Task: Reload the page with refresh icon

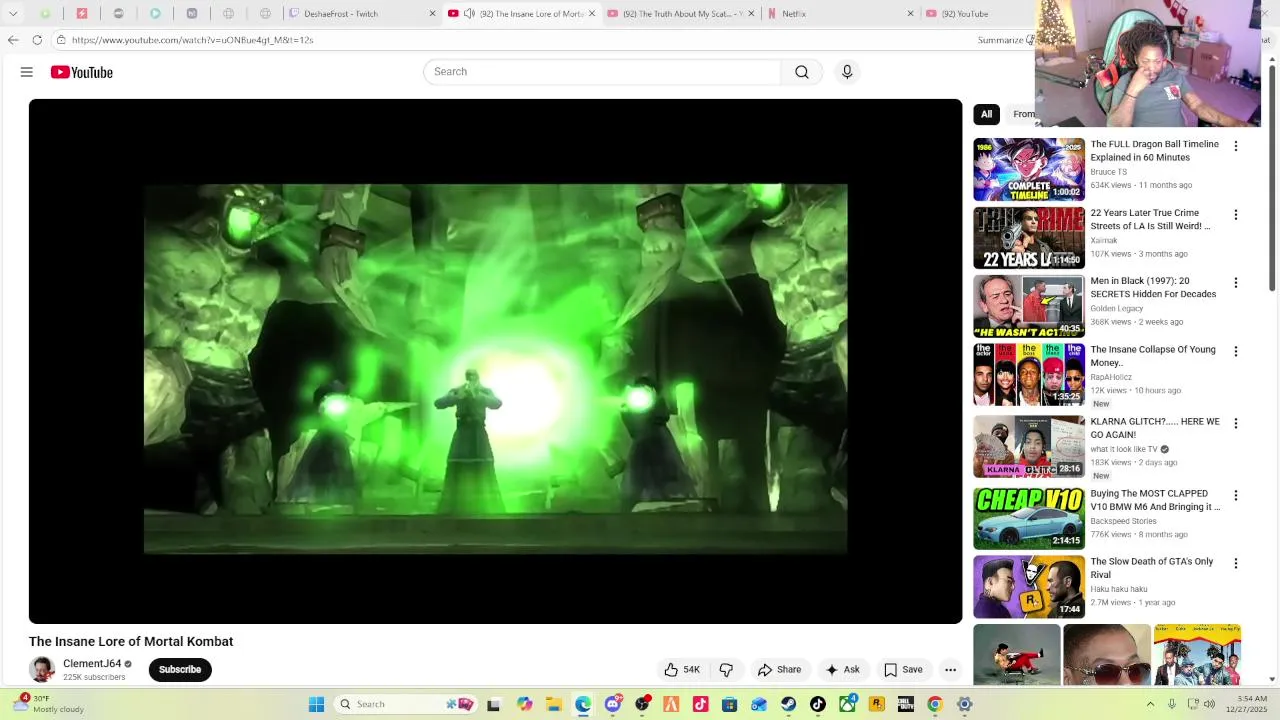Action: point(37,40)
